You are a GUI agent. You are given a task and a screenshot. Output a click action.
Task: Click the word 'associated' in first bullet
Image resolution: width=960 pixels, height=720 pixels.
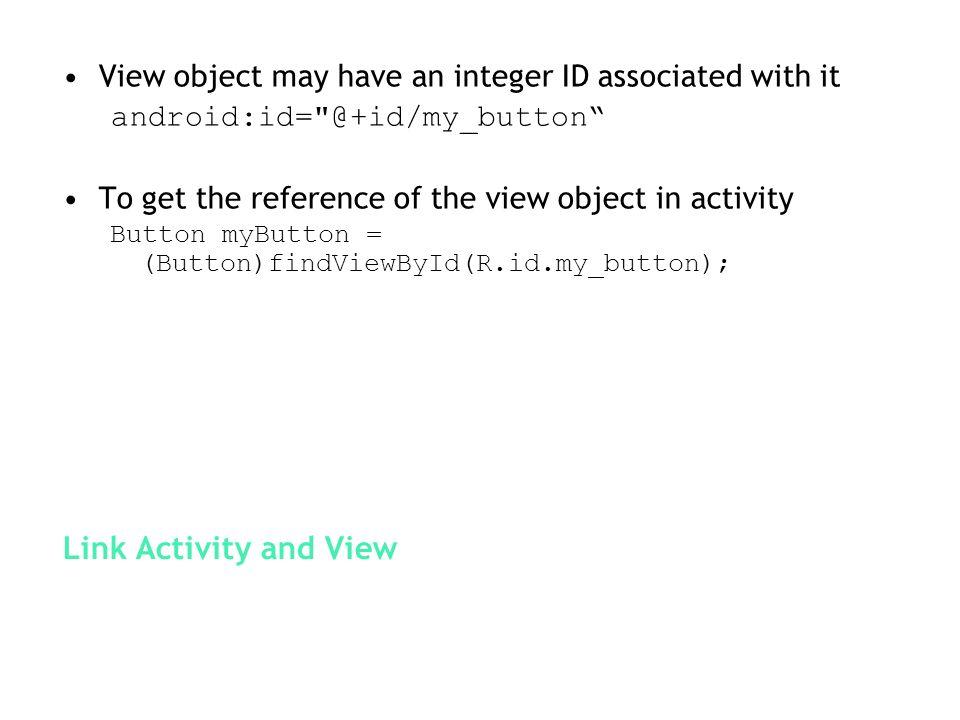pyautogui.click(x=670, y=77)
